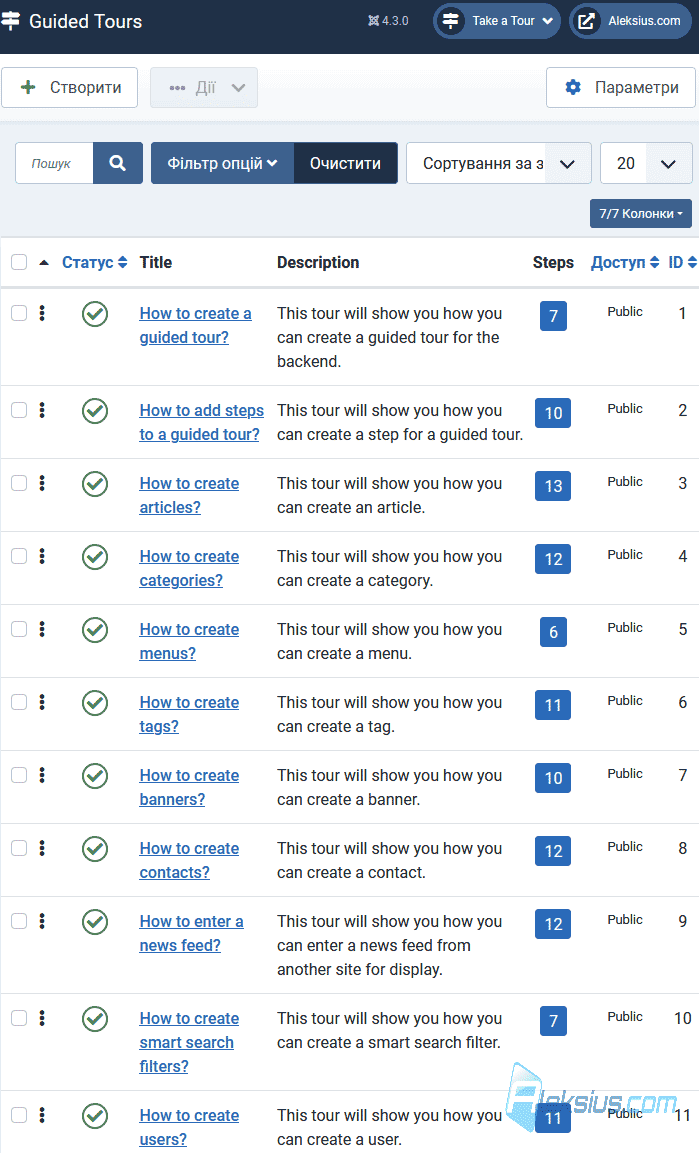Open 'How to create smart search filters?' link
The image size is (699, 1153).
click(x=189, y=1042)
